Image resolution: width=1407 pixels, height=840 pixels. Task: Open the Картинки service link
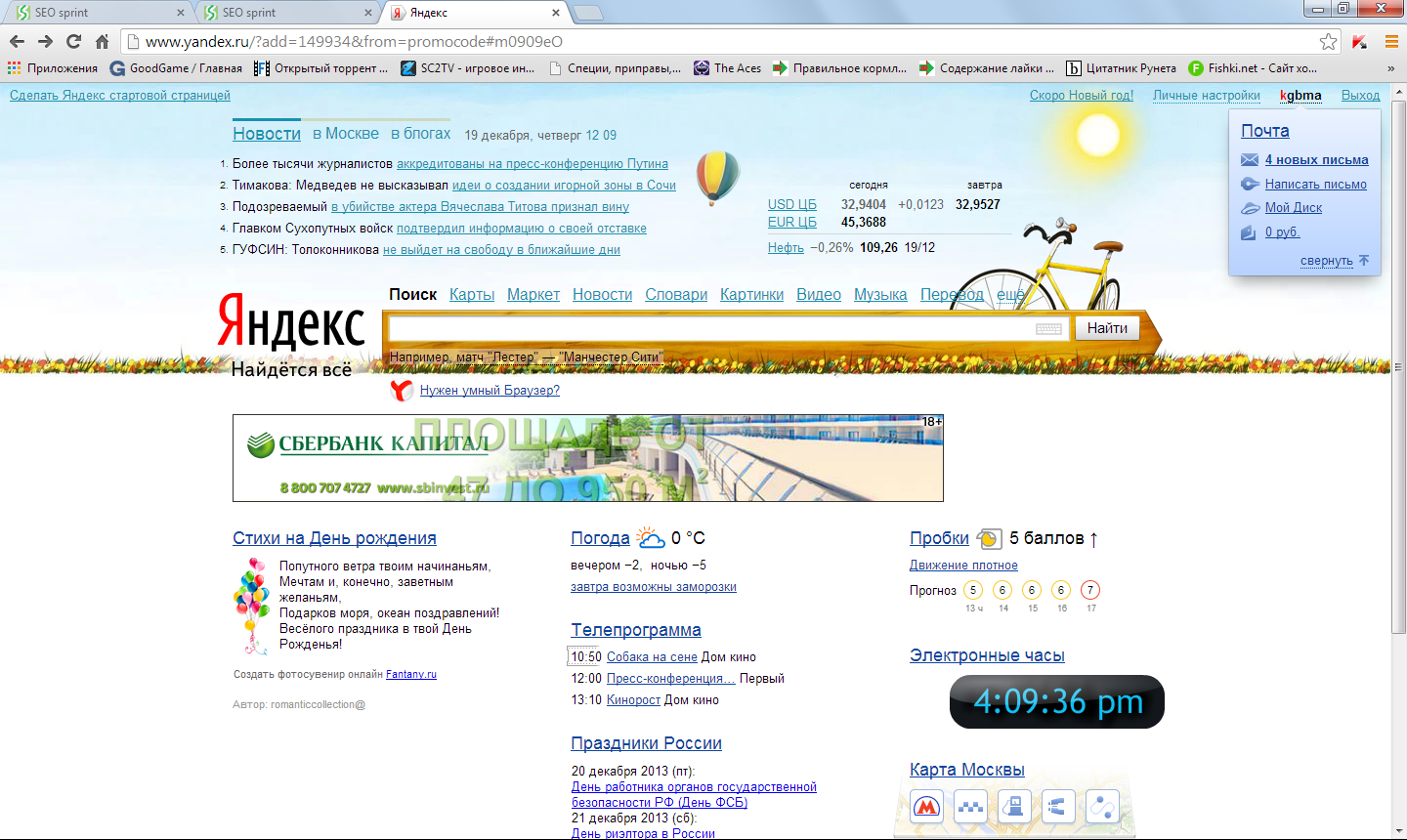751,294
